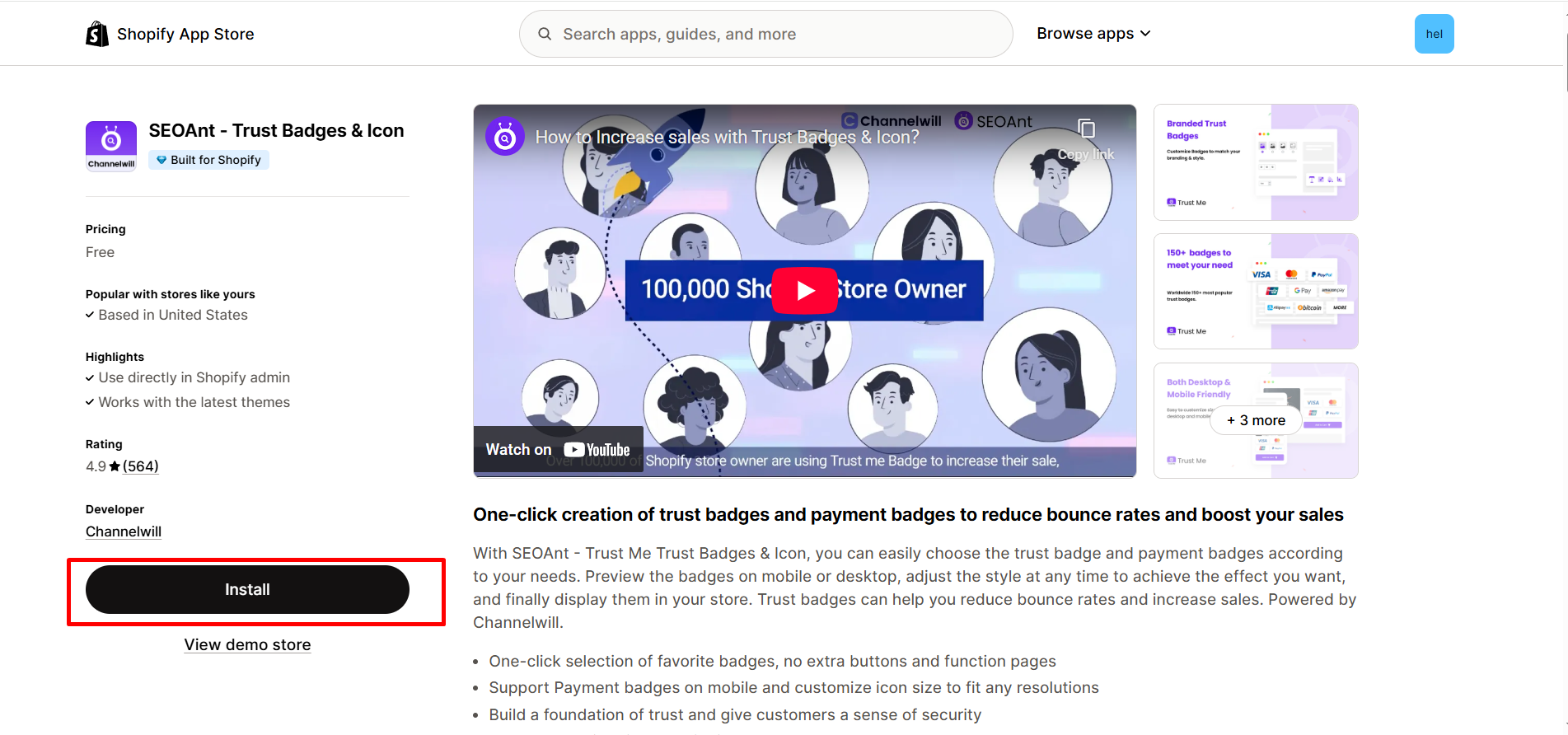The height and width of the screenshot is (735, 1568).
Task: Open the 'hel' user account avatar
Action: click(x=1434, y=34)
